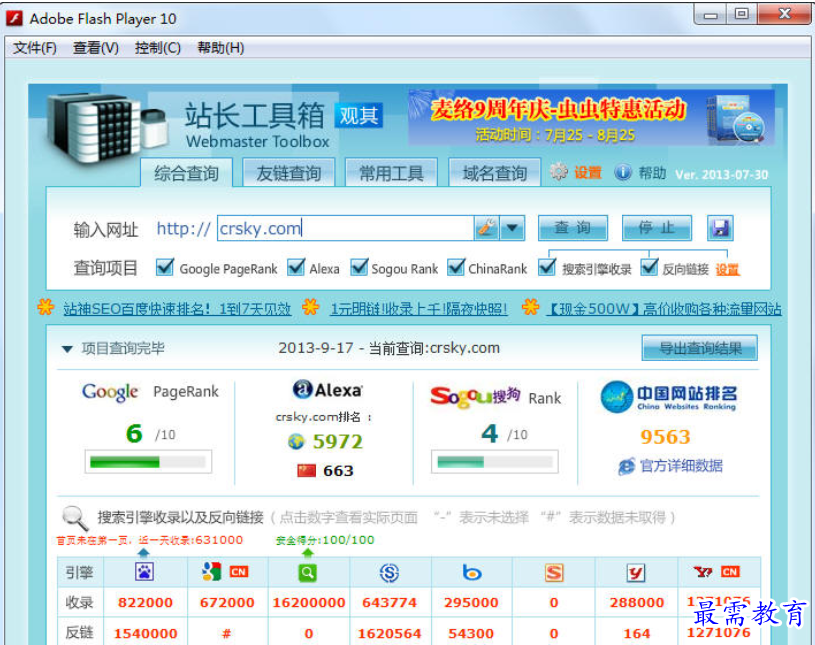Click the ChinaRank number 9563
The height and width of the screenshot is (645, 815).
(x=665, y=437)
